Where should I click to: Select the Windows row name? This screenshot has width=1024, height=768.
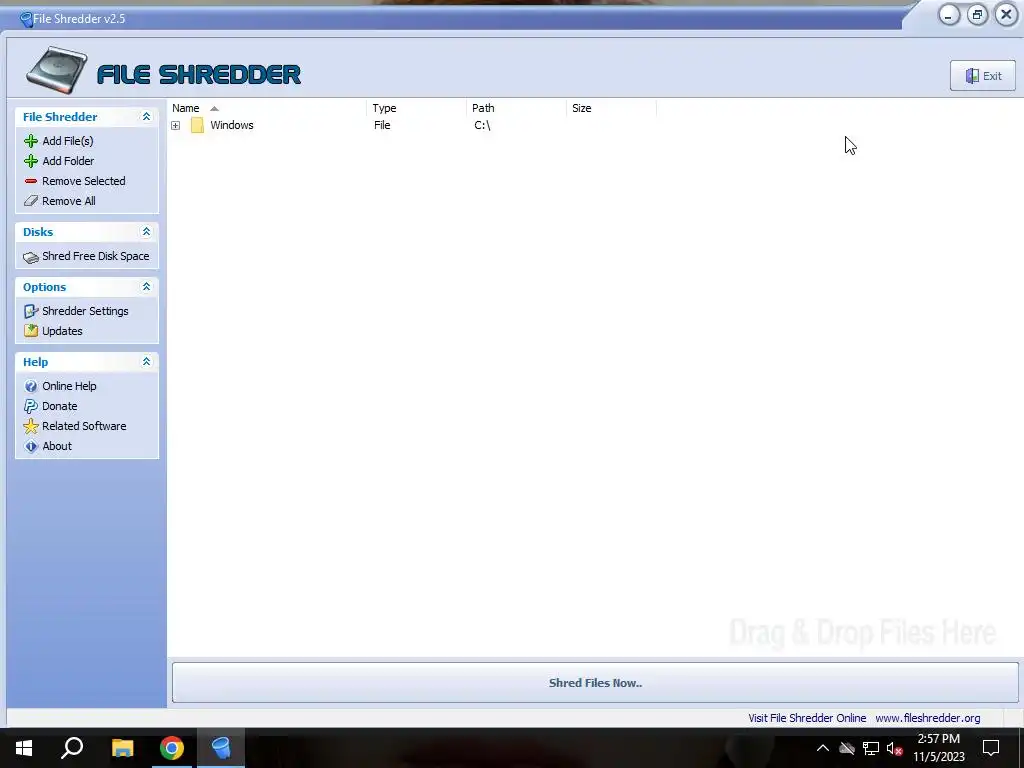pos(232,125)
